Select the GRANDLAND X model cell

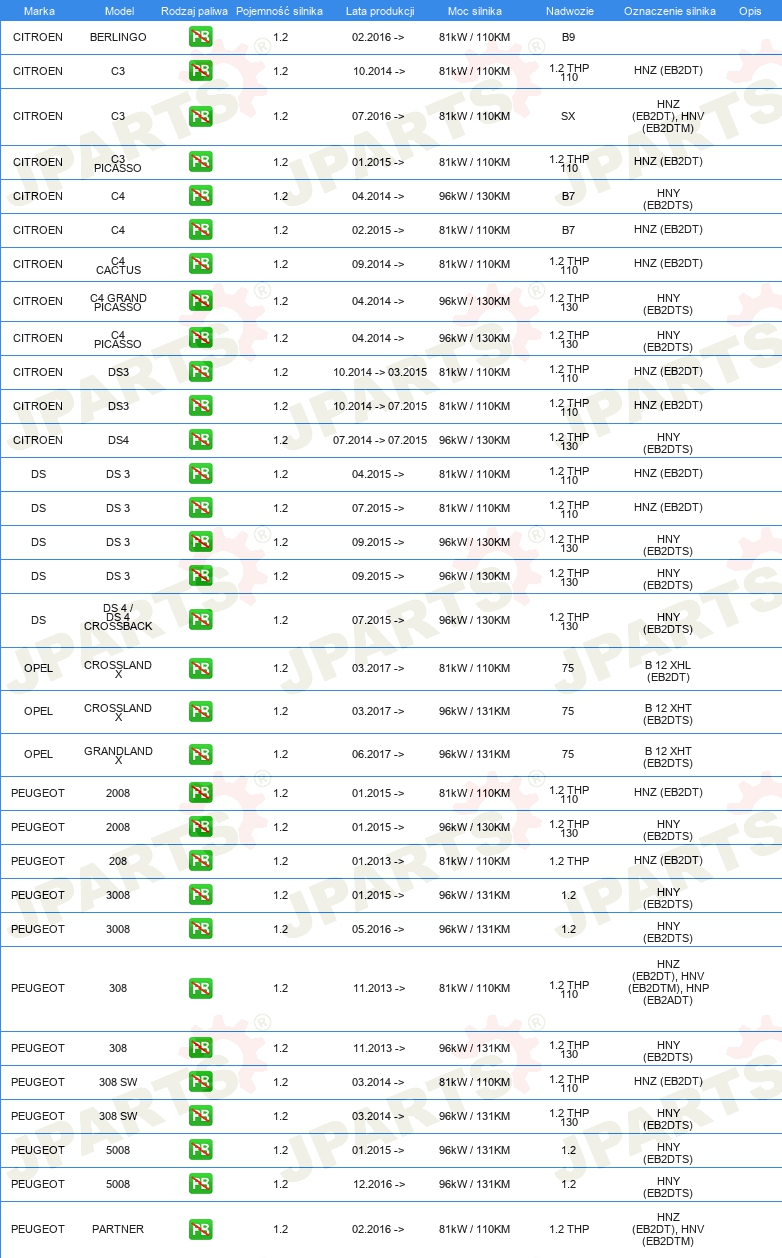pos(118,754)
